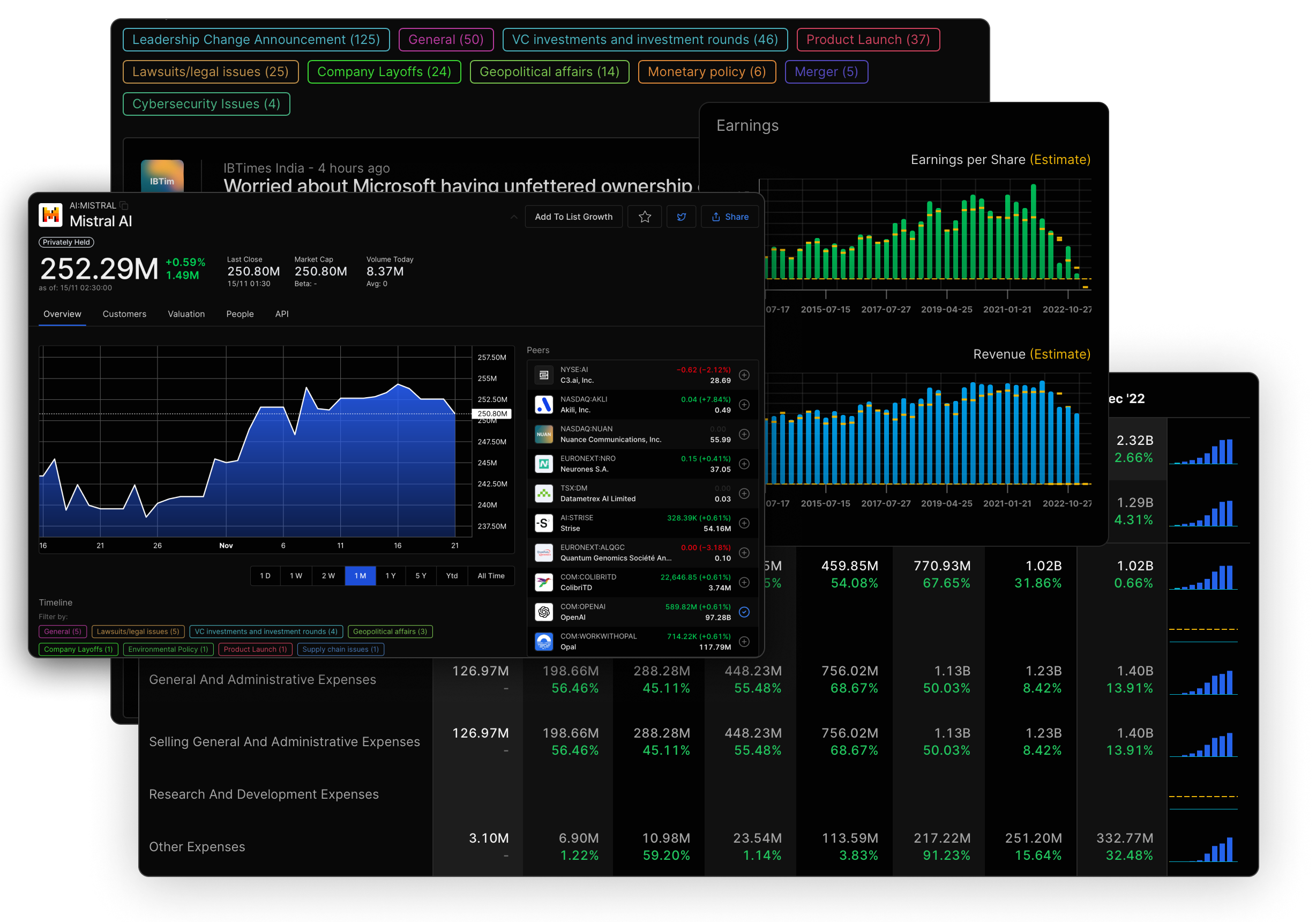Add Akili, Inc. peer with plus icon
The width and height of the screenshot is (1316, 922).
(744, 405)
